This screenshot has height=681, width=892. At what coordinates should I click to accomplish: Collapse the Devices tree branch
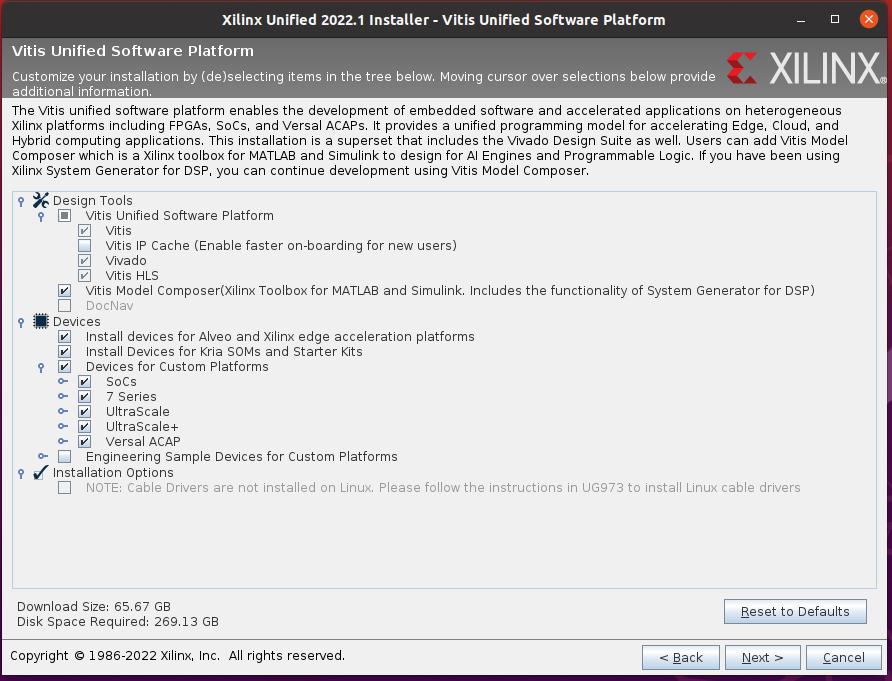21,321
